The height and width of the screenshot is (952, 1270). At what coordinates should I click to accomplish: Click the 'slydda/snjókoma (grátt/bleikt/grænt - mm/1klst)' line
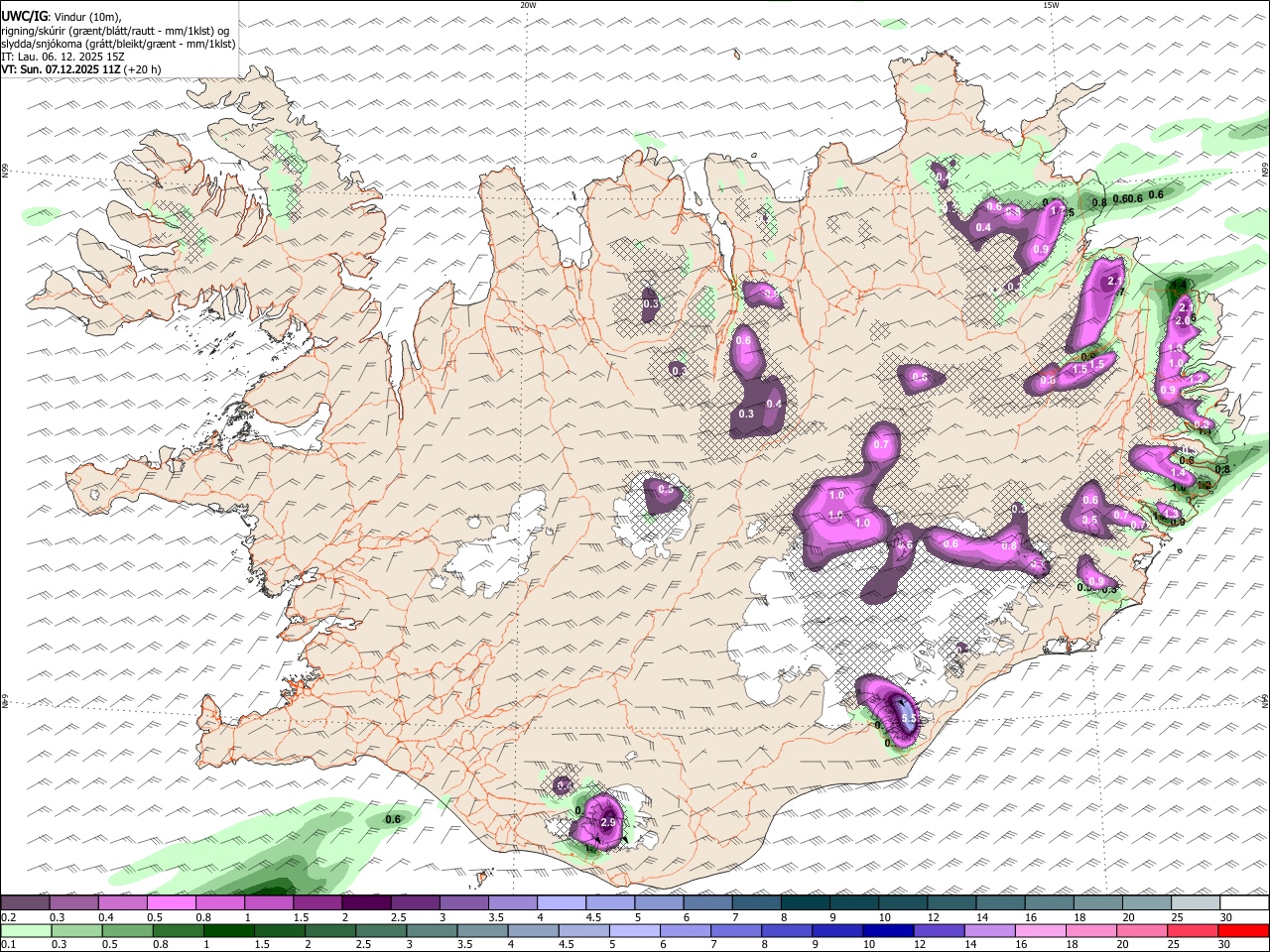click(x=118, y=44)
